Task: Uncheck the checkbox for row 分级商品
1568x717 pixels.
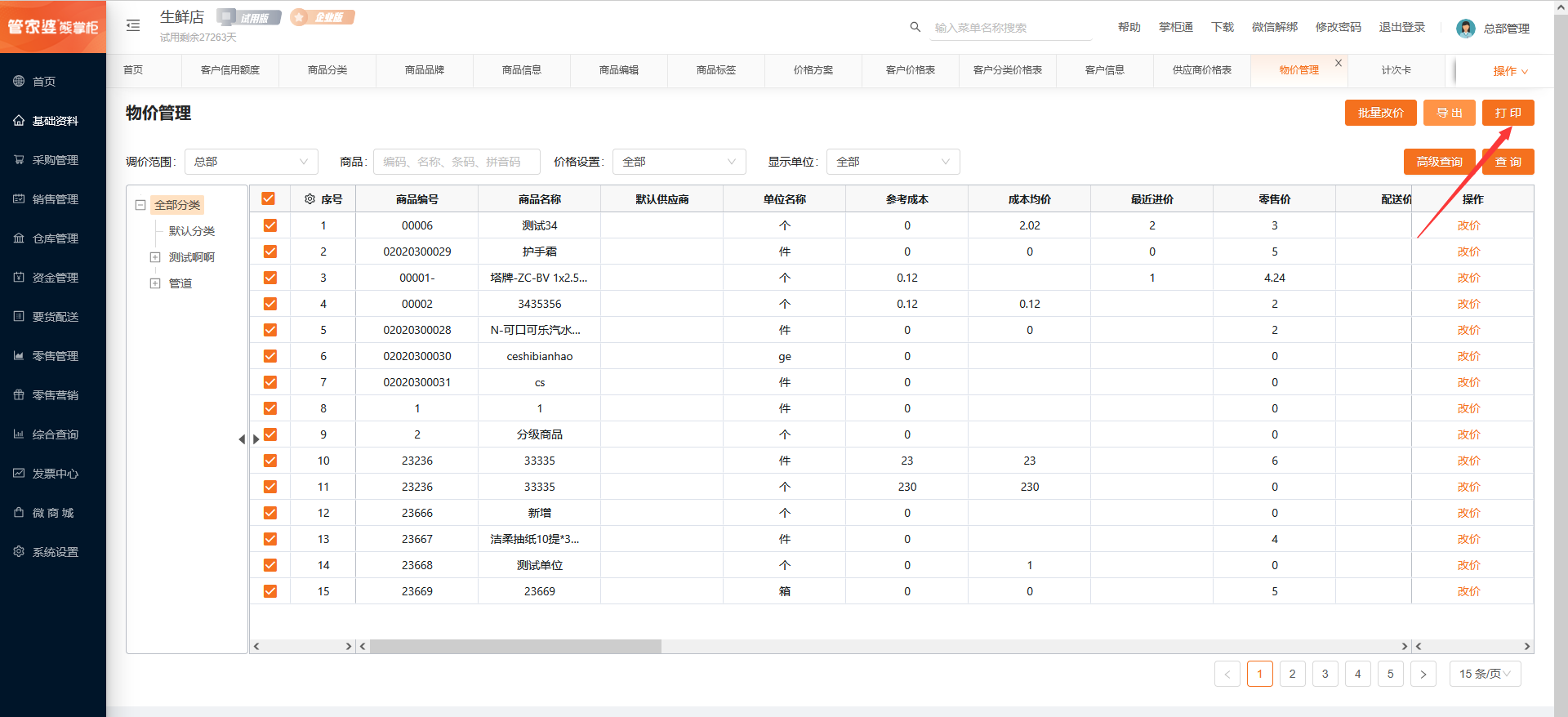Action: click(270, 434)
